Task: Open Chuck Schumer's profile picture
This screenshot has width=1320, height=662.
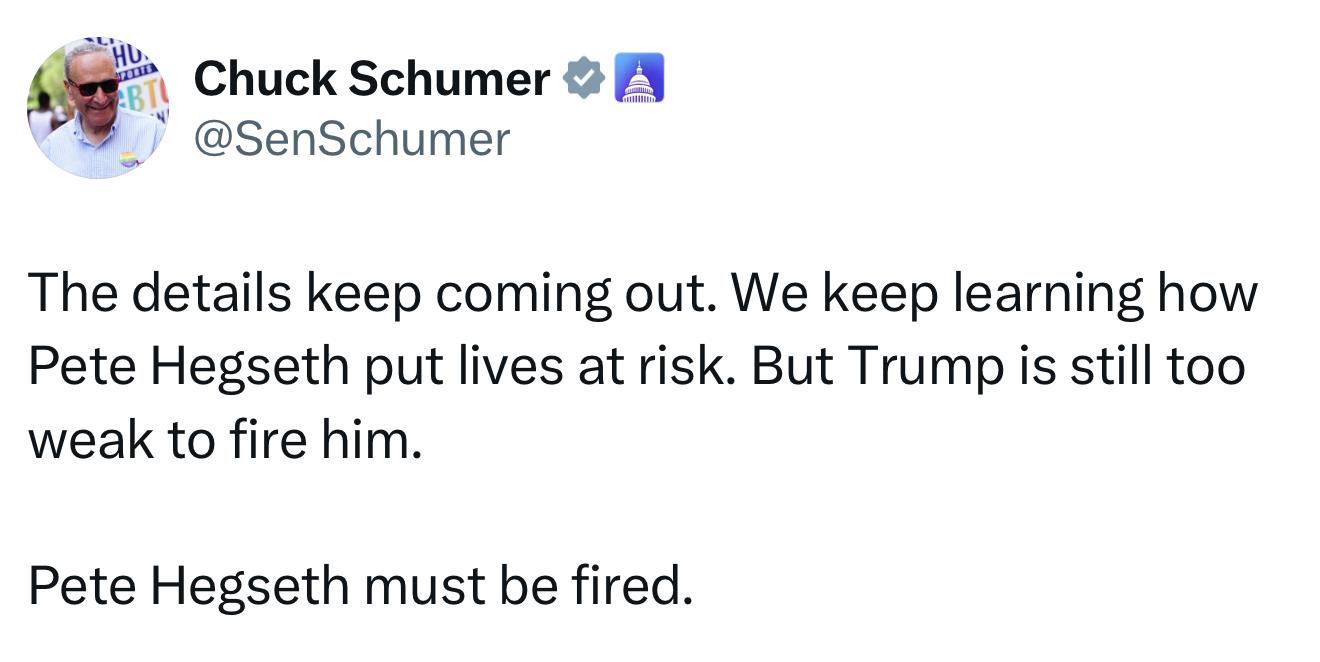Action: (x=97, y=108)
